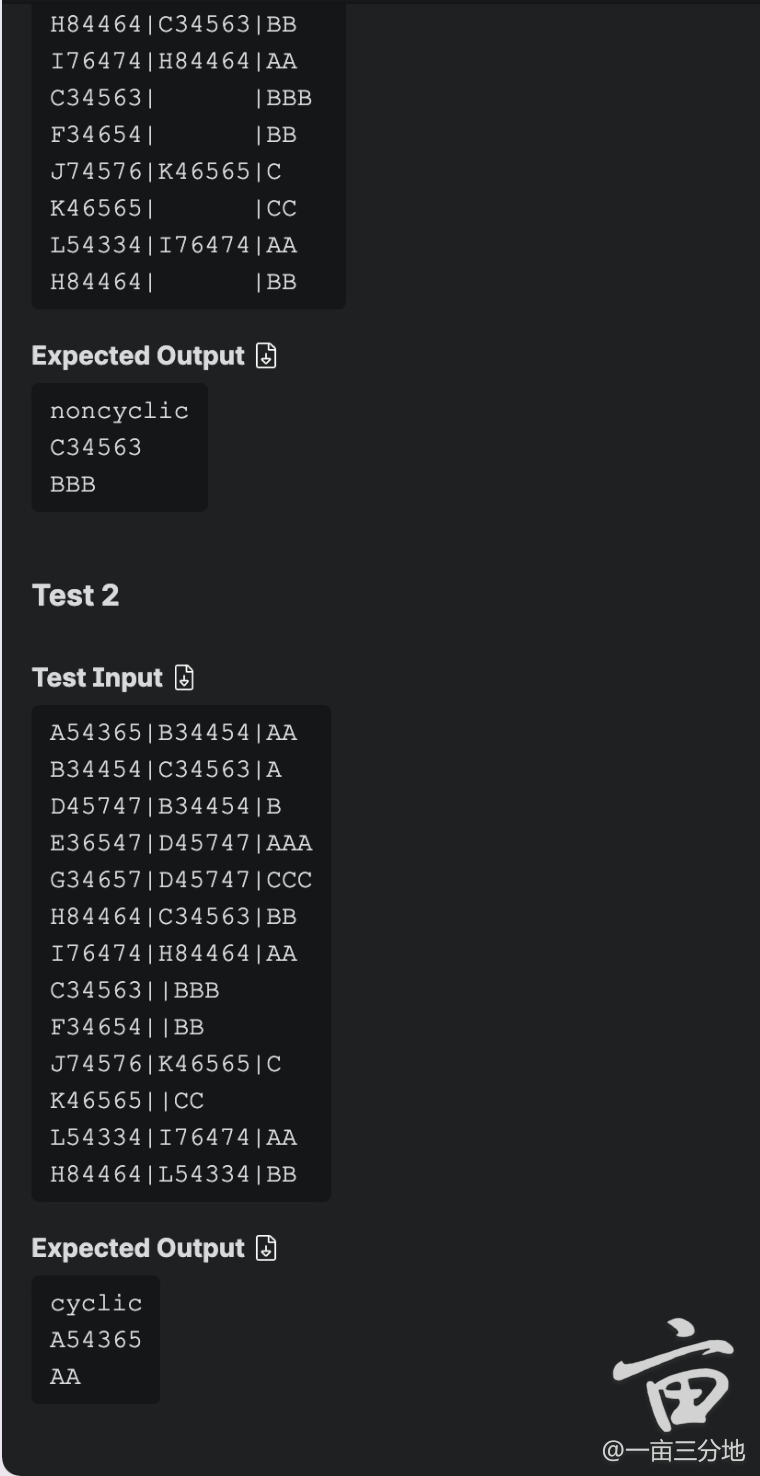Click the F34654||BB input line
The image size is (760, 1476).
(127, 1027)
